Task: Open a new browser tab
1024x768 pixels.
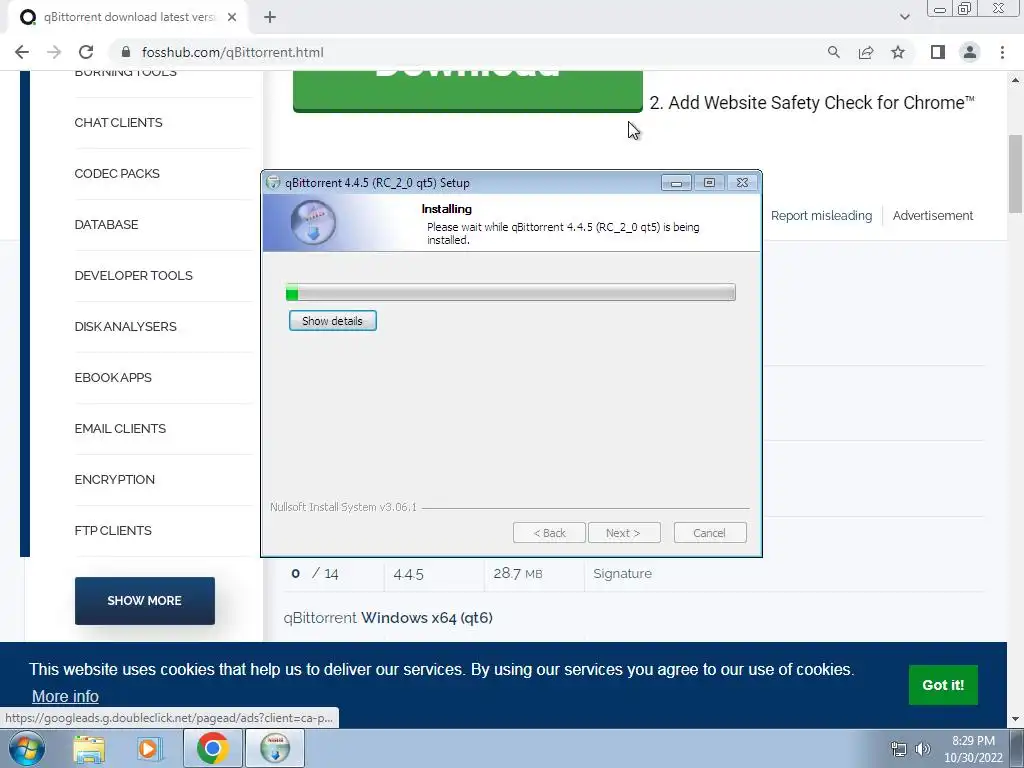Action: pos(270,17)
